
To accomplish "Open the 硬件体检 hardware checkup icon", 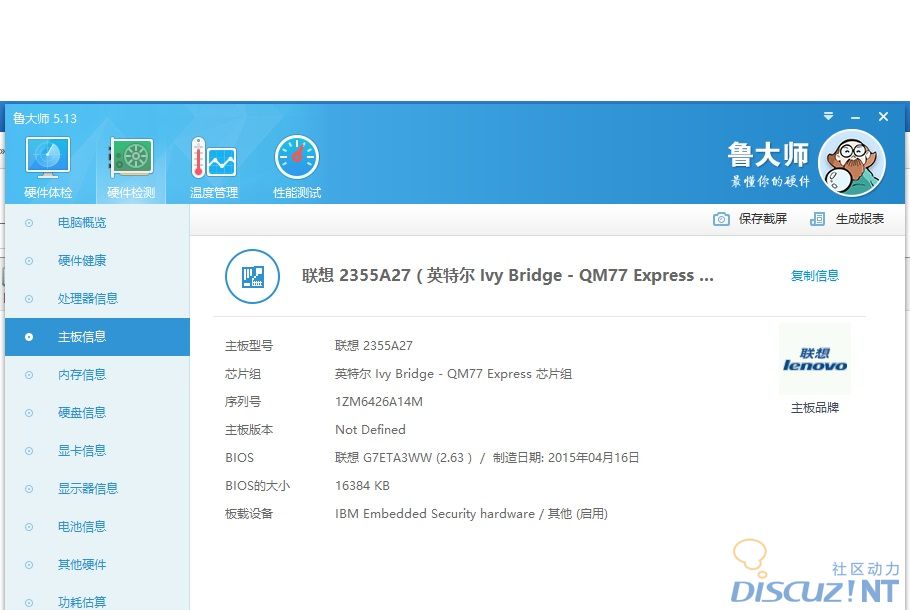I will [x=48, y=158].
